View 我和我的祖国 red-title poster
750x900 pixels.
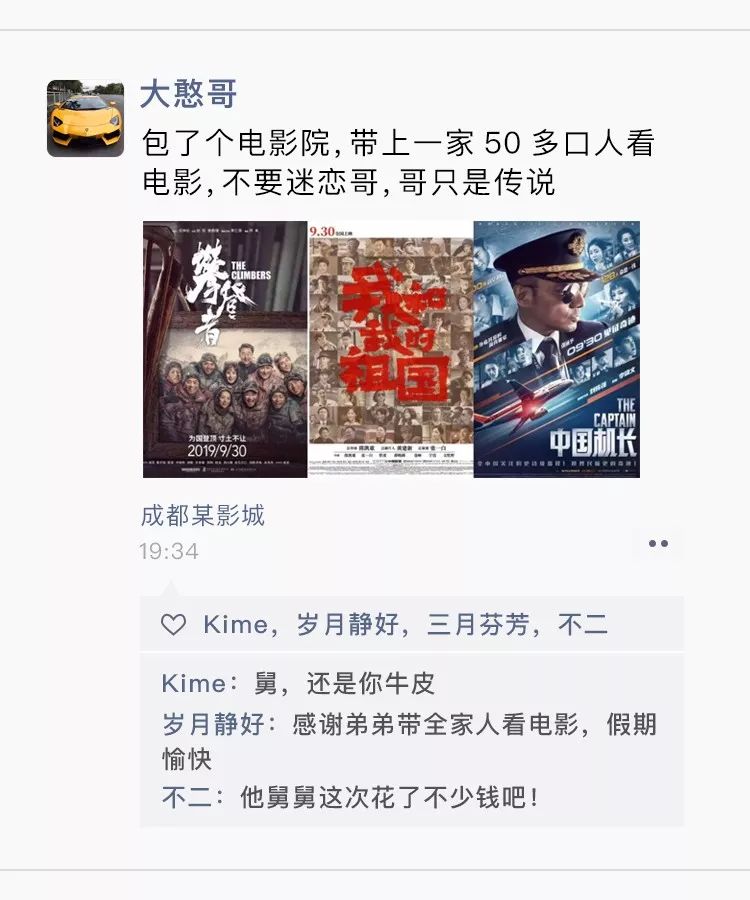click(391, 349)
